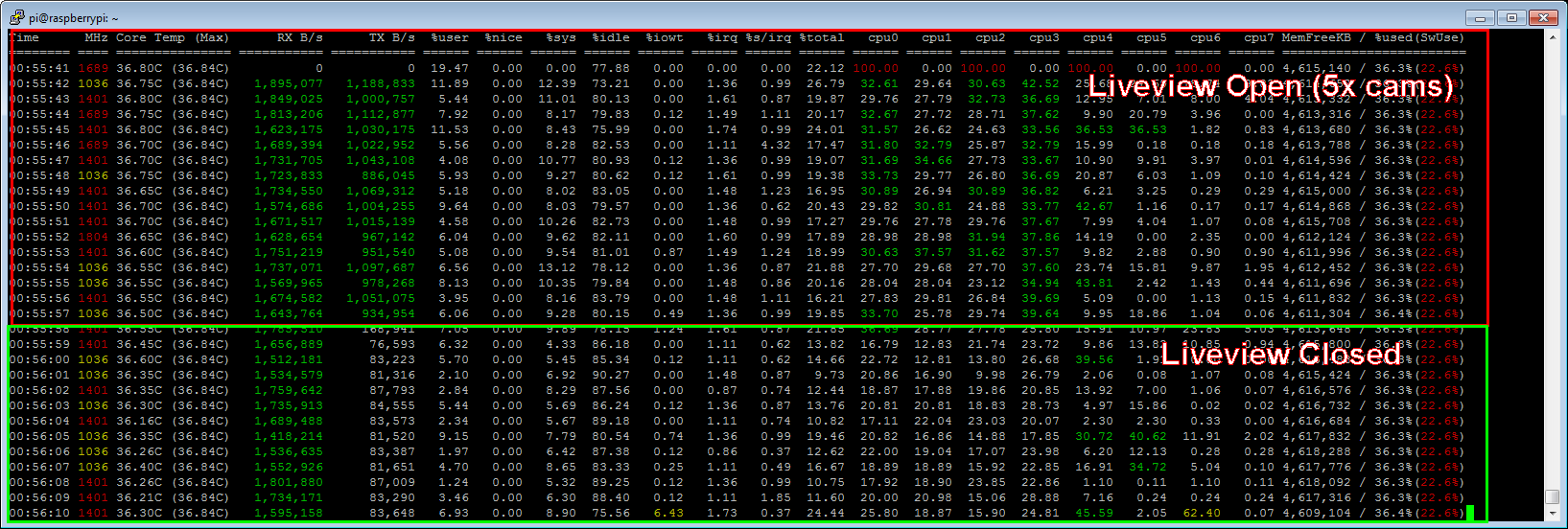Click the "%idle" column header
The image size is (1568, 529).
pyautogui.click(x=611, y=38)
